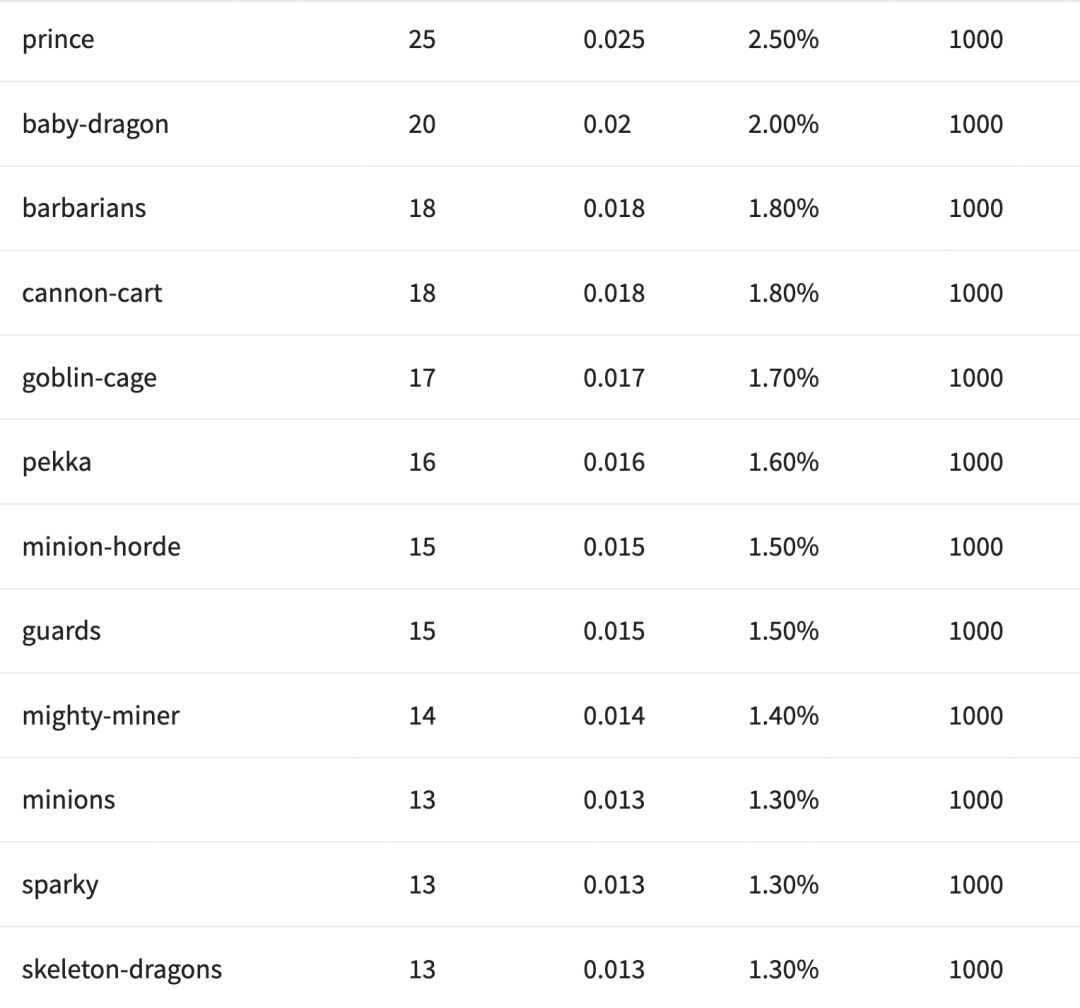This screenshot has height=1008, width=1080.
Task: Click the goblin-cage card name
Action: tap(89, 379)
